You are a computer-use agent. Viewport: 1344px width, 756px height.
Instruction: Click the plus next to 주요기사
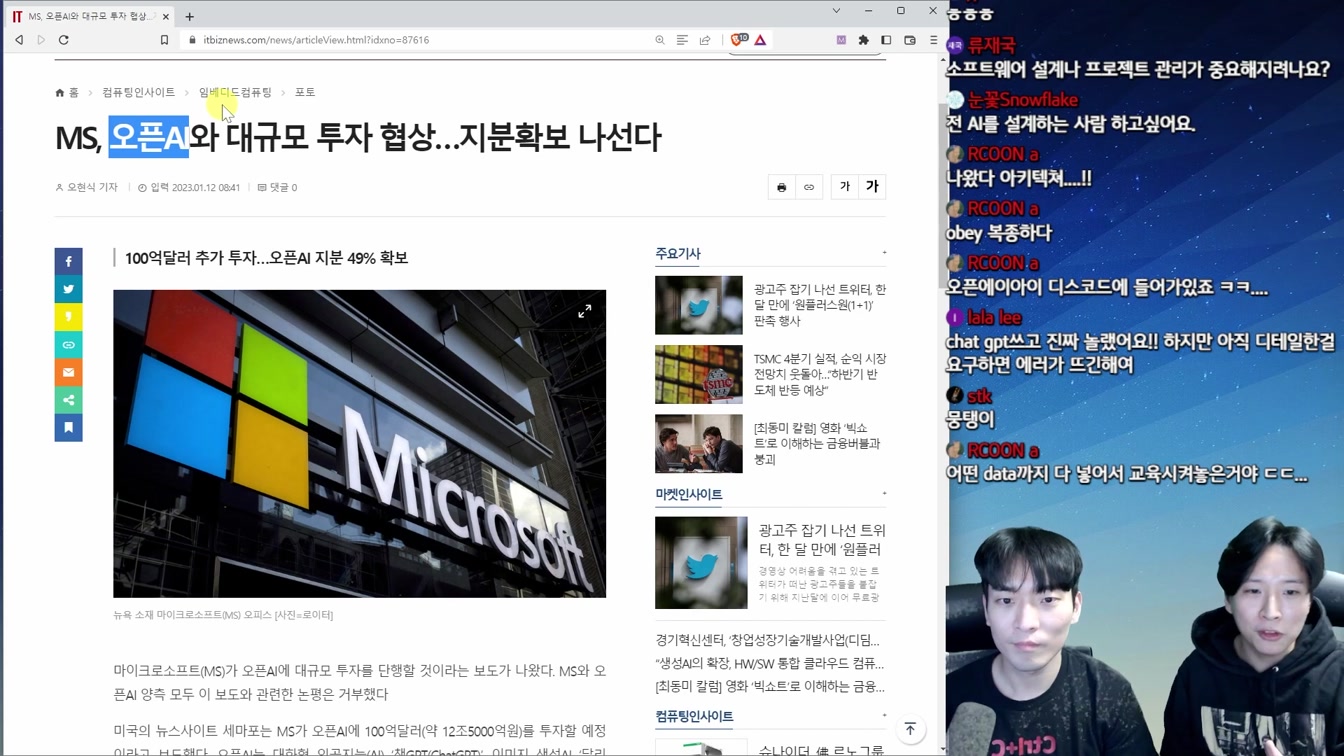tap(884, 253)
